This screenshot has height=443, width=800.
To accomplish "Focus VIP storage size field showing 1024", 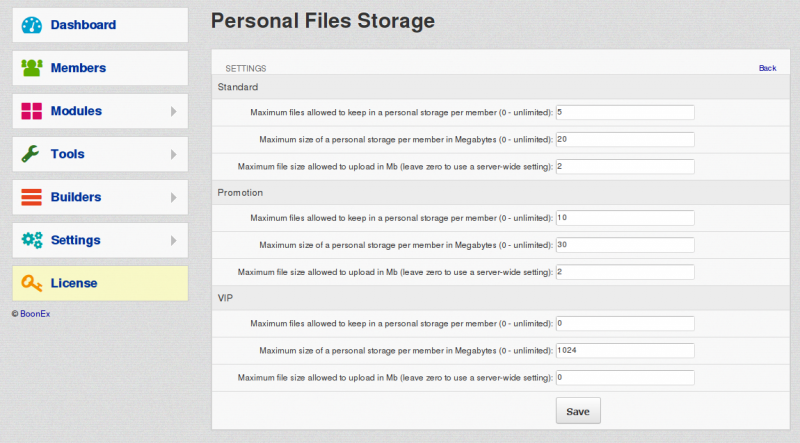I will coord(625,351).
